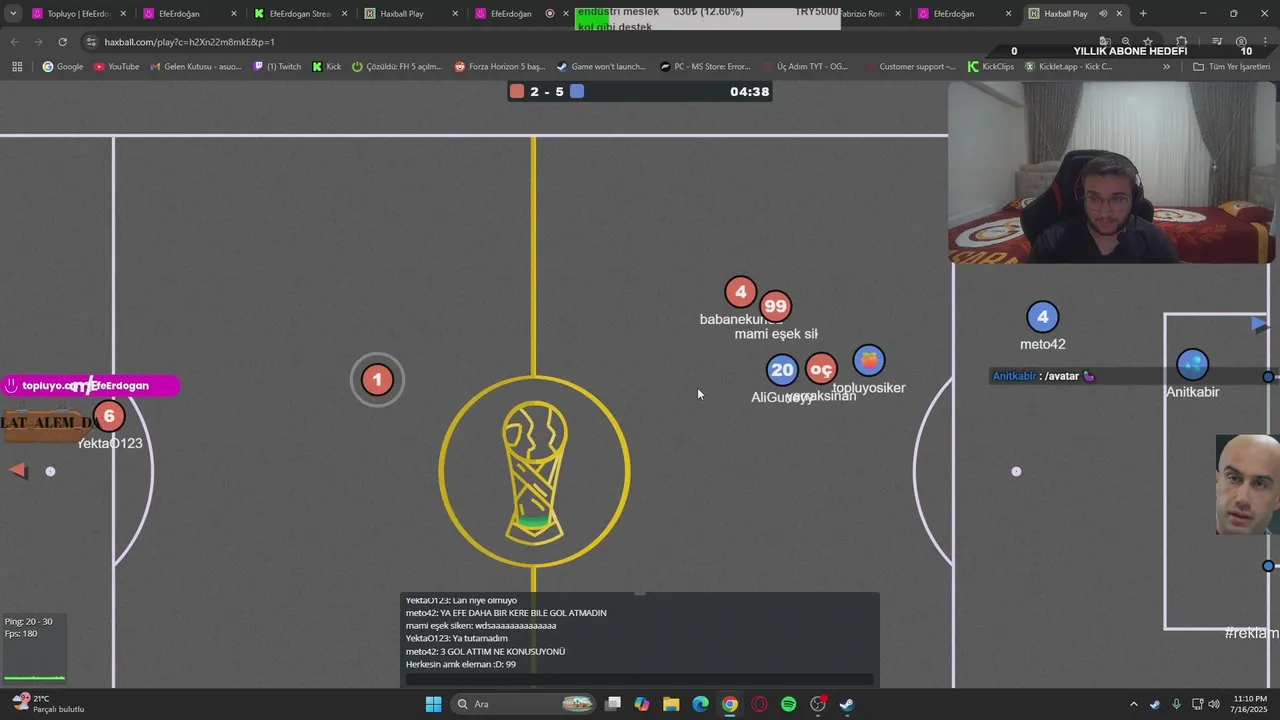Screen dimensions: 1280x720
Task: Open the 'PC - MS Store: Error...' bookmark
Action: click(705, 67)
